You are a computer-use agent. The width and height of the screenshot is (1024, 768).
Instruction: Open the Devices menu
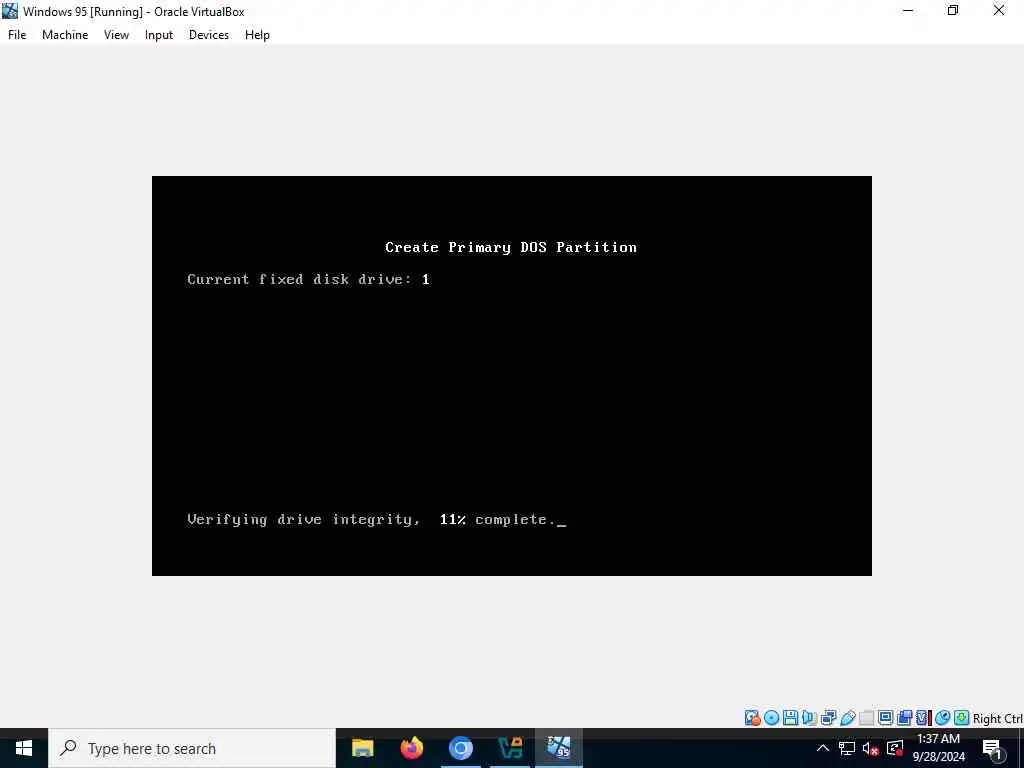point(209,35)
